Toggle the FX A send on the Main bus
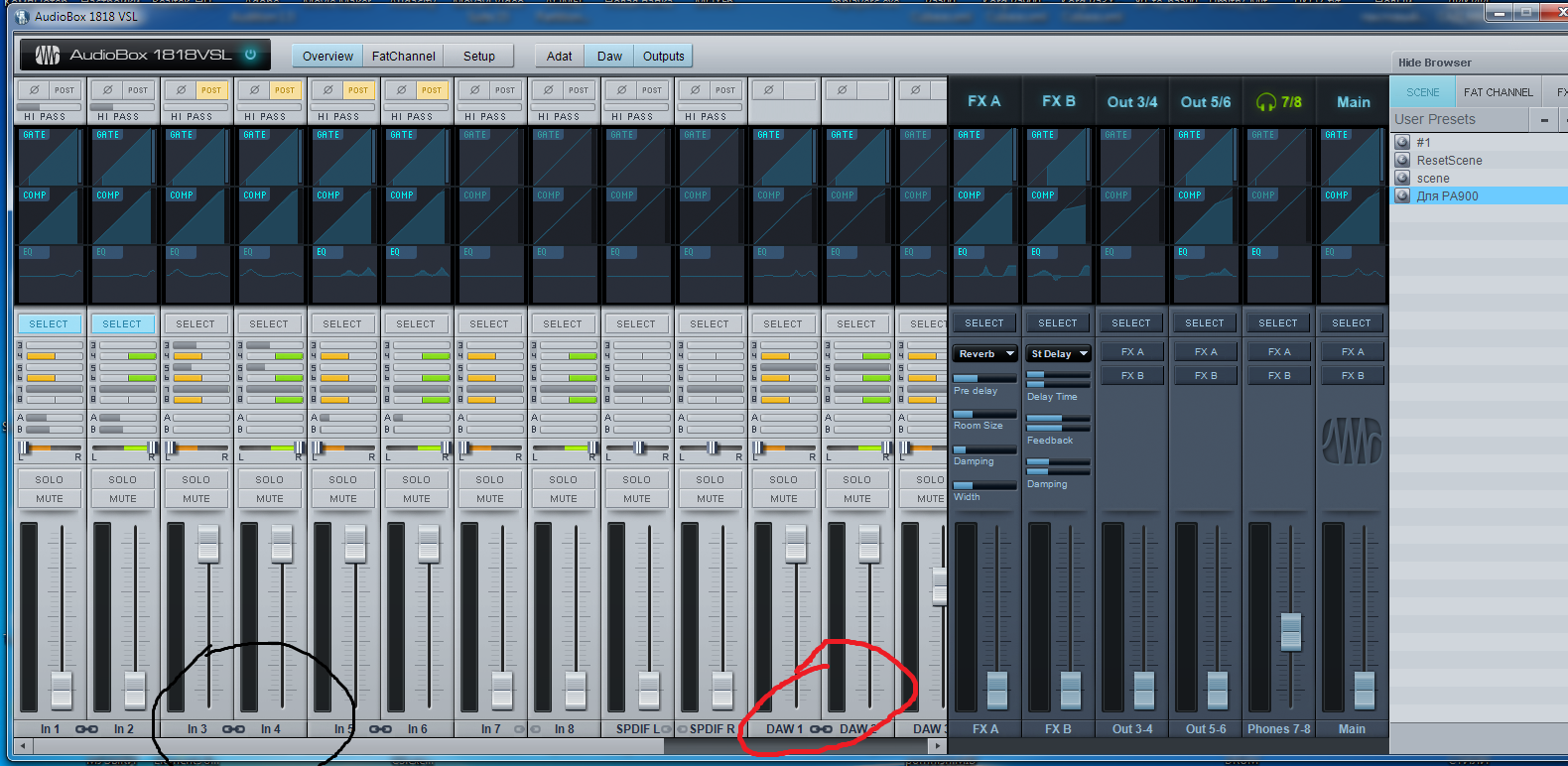 [x=1353, y=352]
